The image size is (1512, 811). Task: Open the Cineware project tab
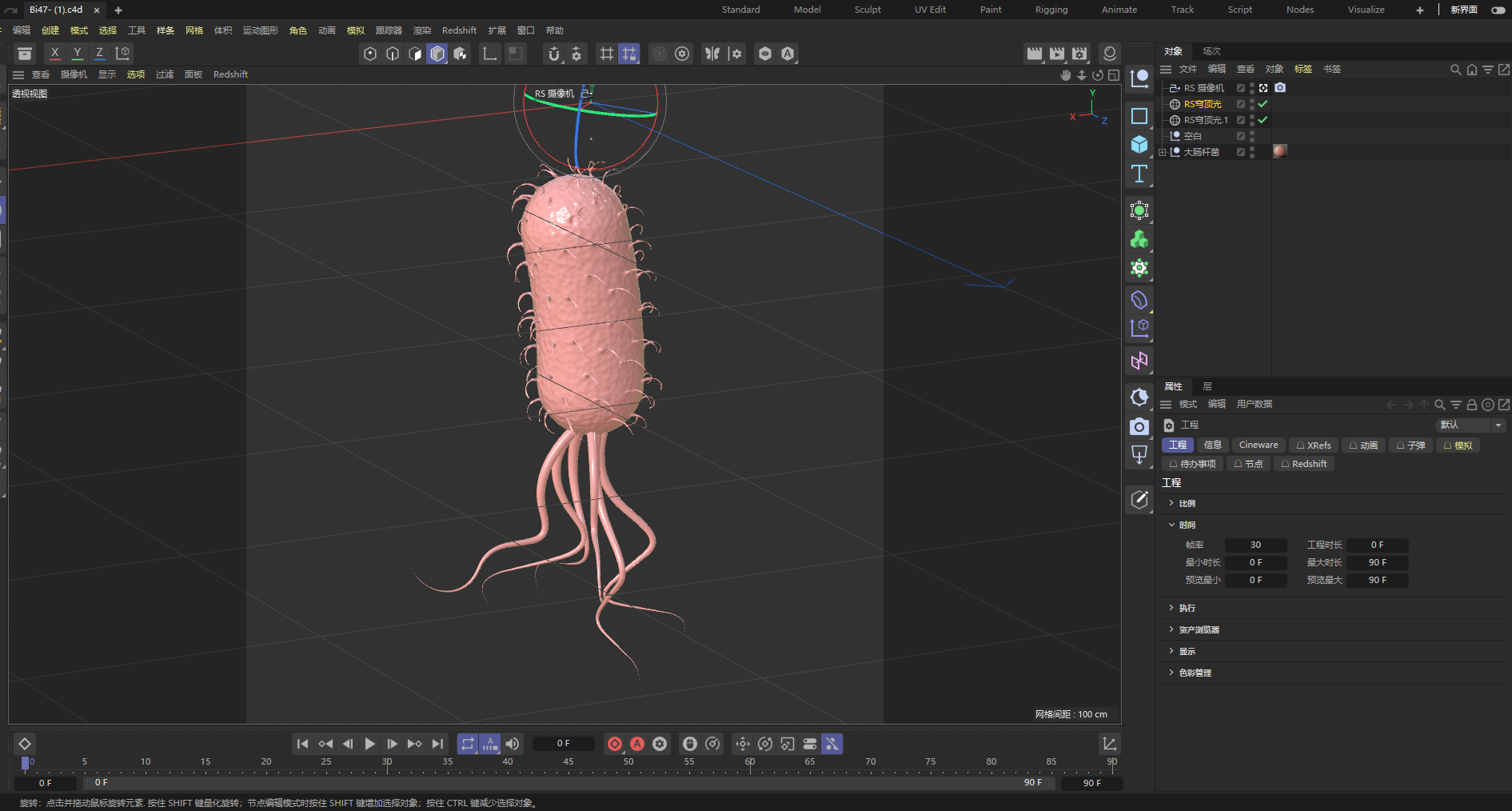click(1258, 445)
